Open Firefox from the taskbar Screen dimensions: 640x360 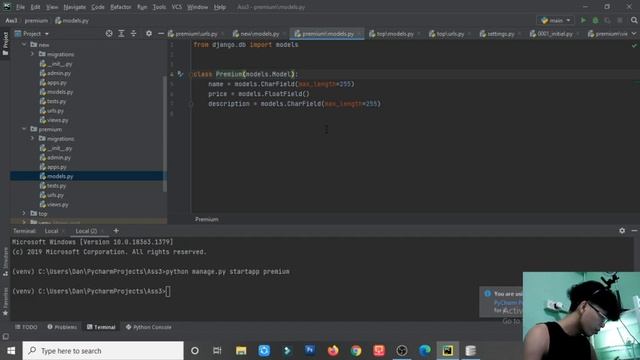click(333, 351)
